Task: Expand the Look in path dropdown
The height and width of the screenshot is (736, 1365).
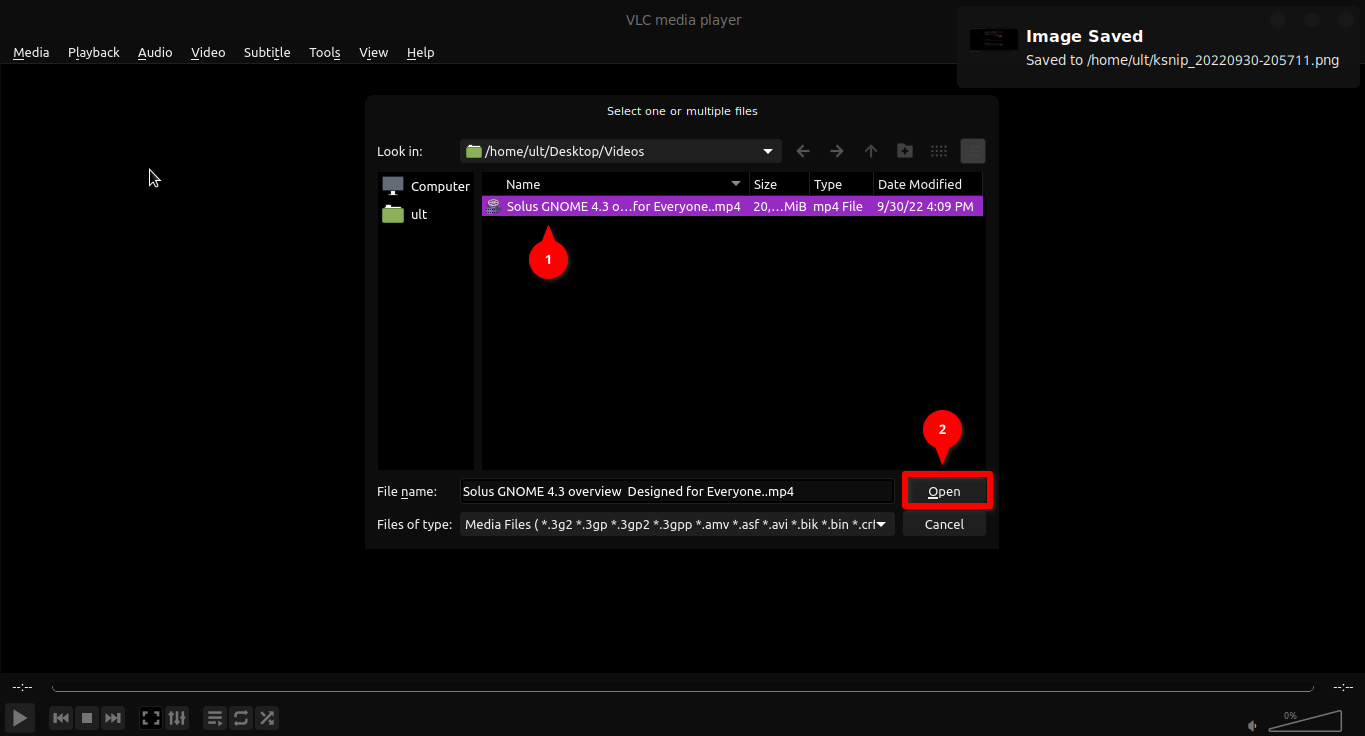Action: (x=768, y=152)
